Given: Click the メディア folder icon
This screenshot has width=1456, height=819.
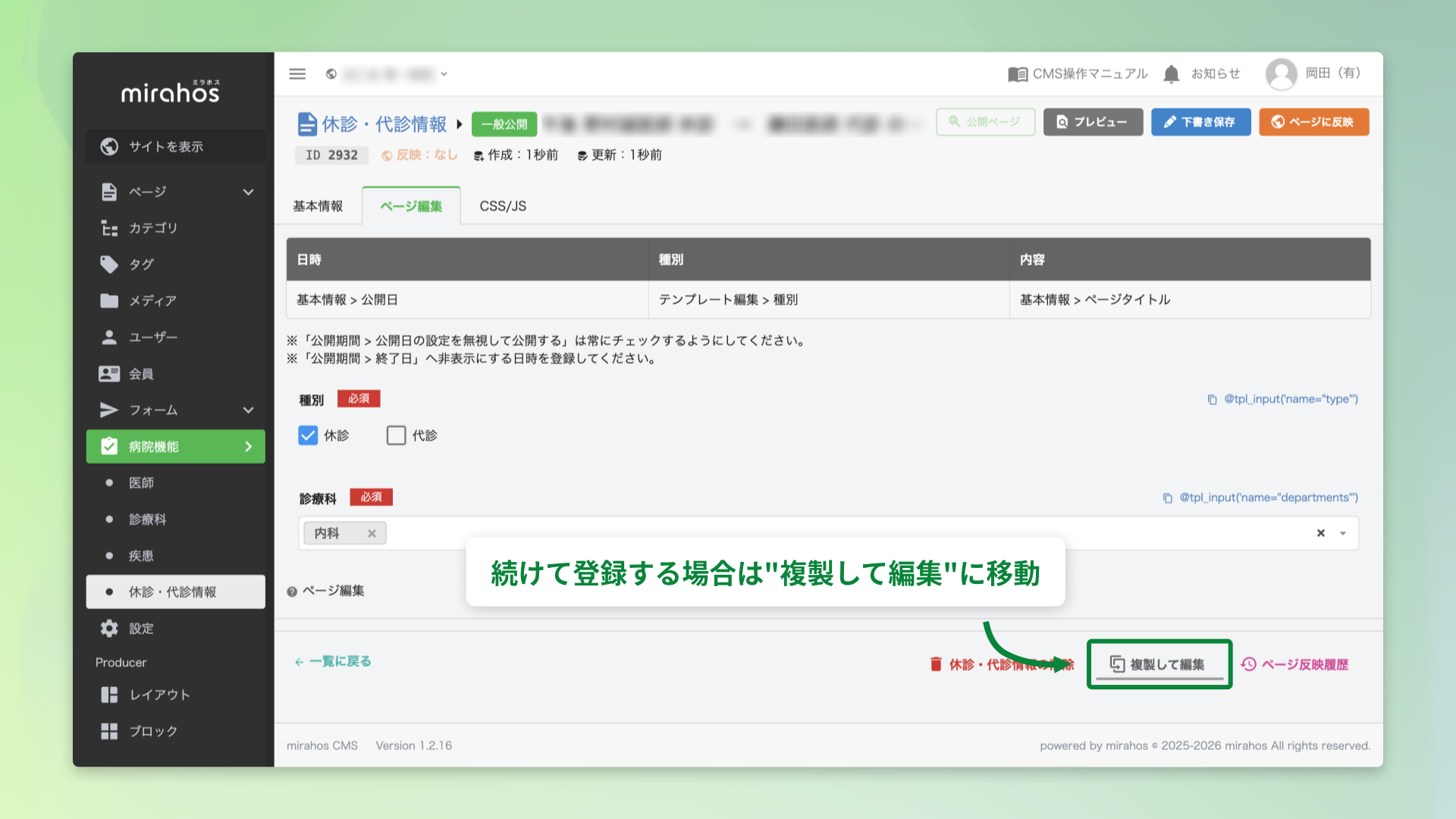Looking at the screenshot, I should point(109,301).
